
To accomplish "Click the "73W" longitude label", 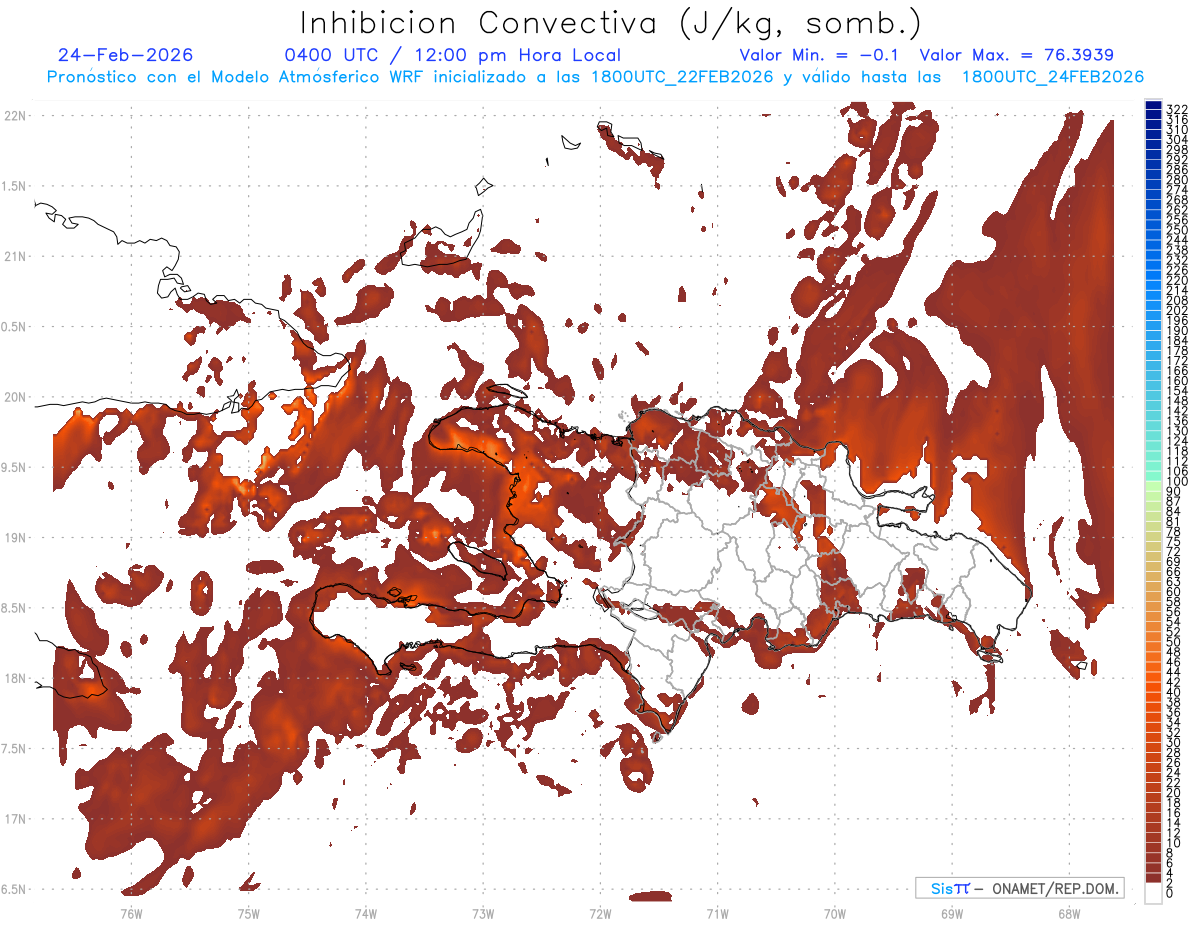I will [x=483, y=913].
